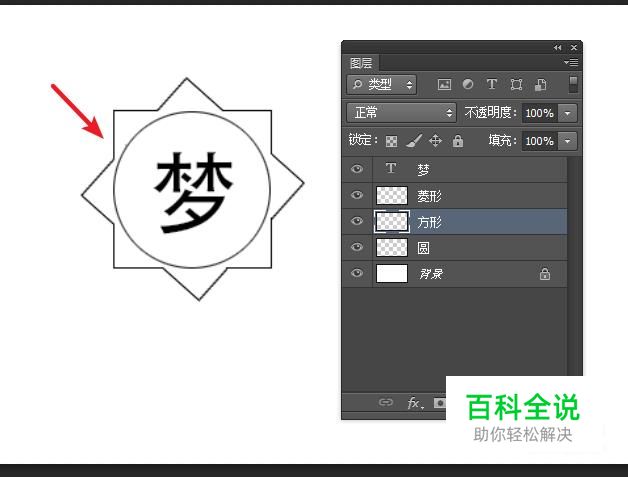Filter layers by type (T) icon
The width and height of the screenshot is (628, 477).
click(x=492, y=85)
